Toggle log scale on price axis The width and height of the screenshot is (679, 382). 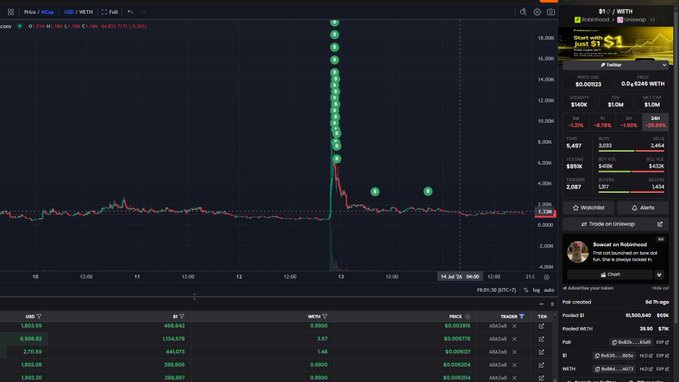[536, 290]
